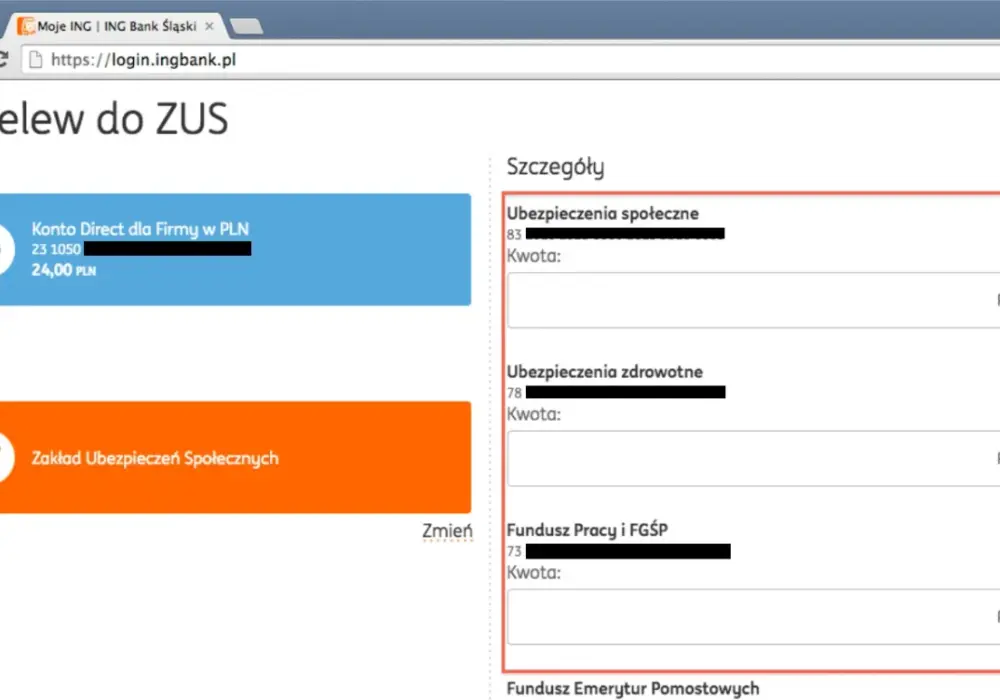Close the Moje ING browser tab
This screenshot has width=1000, height=700.
coord(209,27)
